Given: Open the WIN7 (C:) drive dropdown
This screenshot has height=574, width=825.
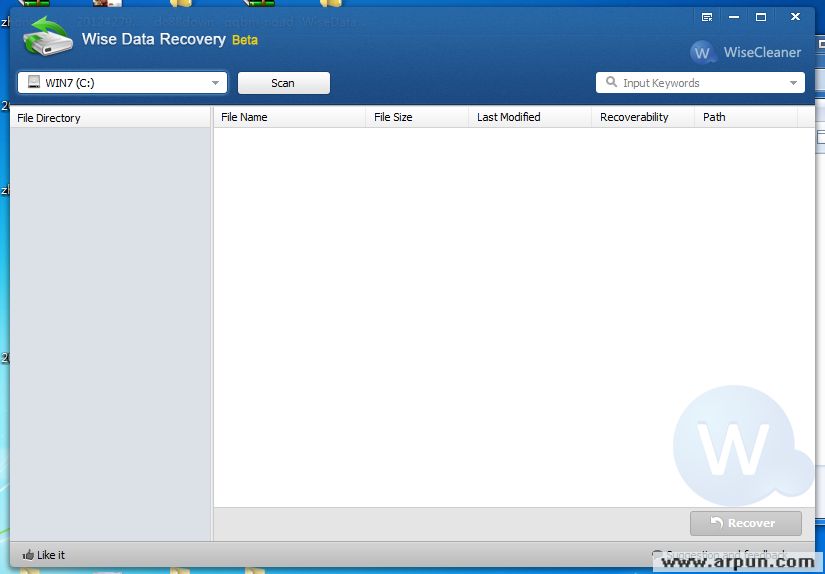Looking at the screenshot, I should (x=123, y=83).
